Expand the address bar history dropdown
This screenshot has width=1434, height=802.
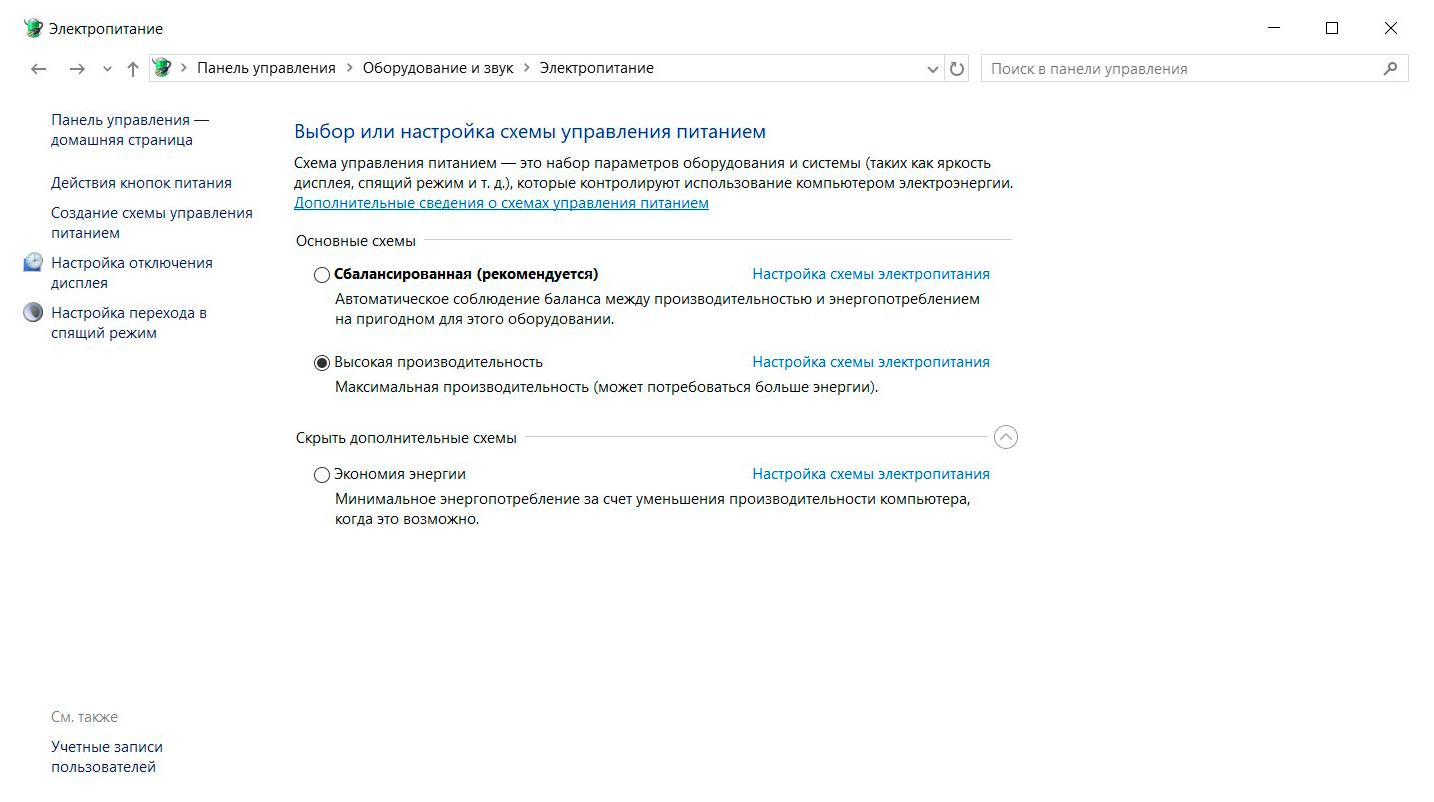933,69
